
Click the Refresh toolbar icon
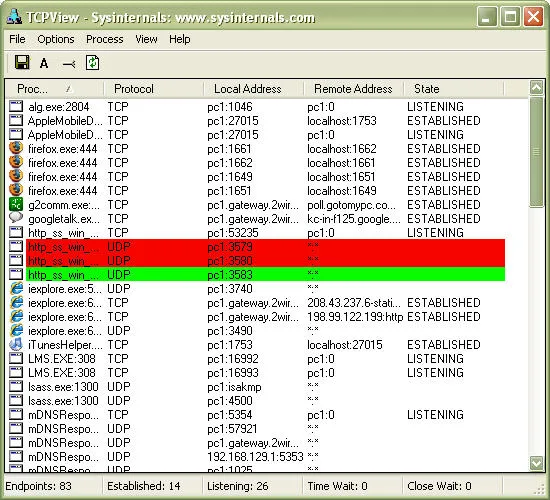pyautogui.click(x=92, y=63)
